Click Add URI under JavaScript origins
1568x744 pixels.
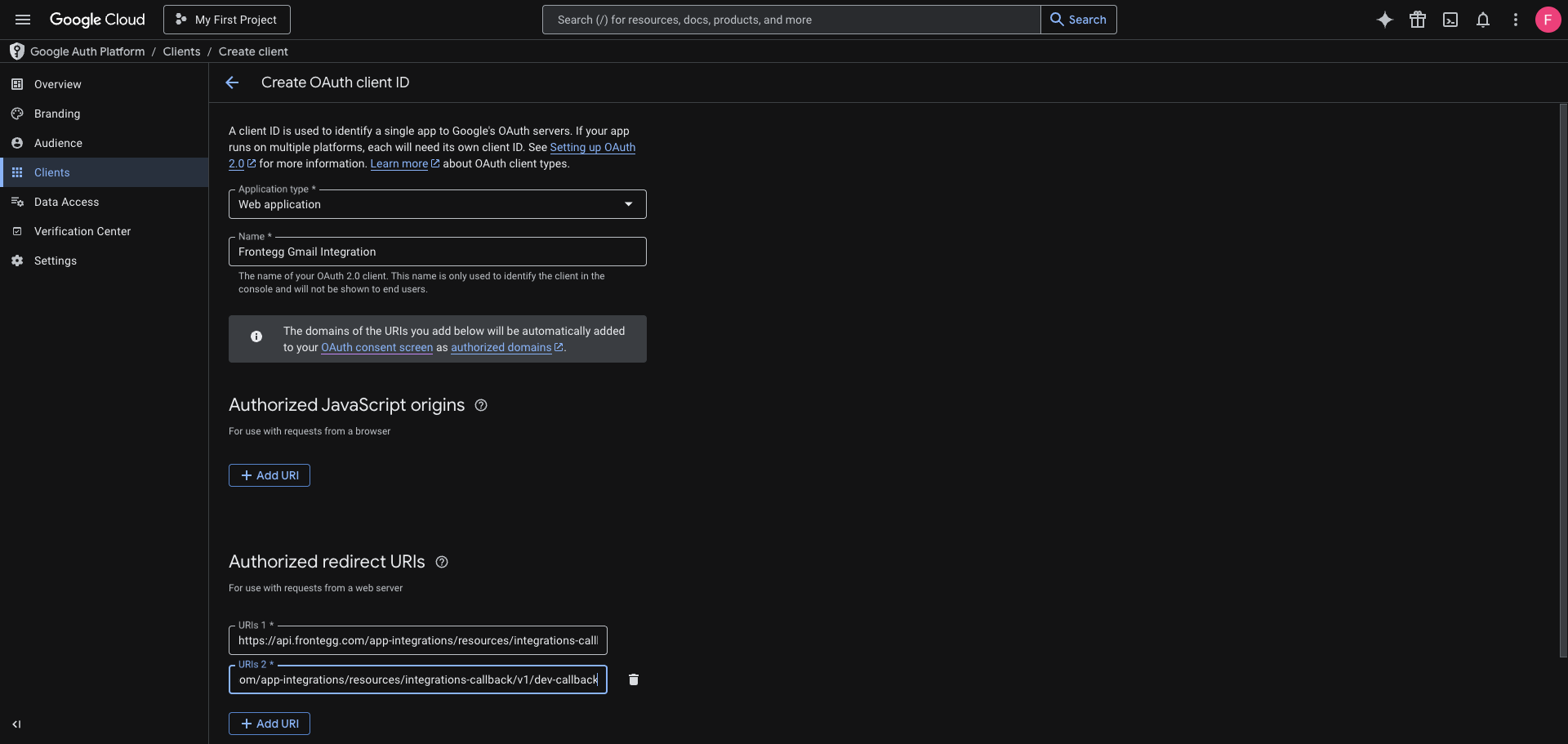click(269, 475)
